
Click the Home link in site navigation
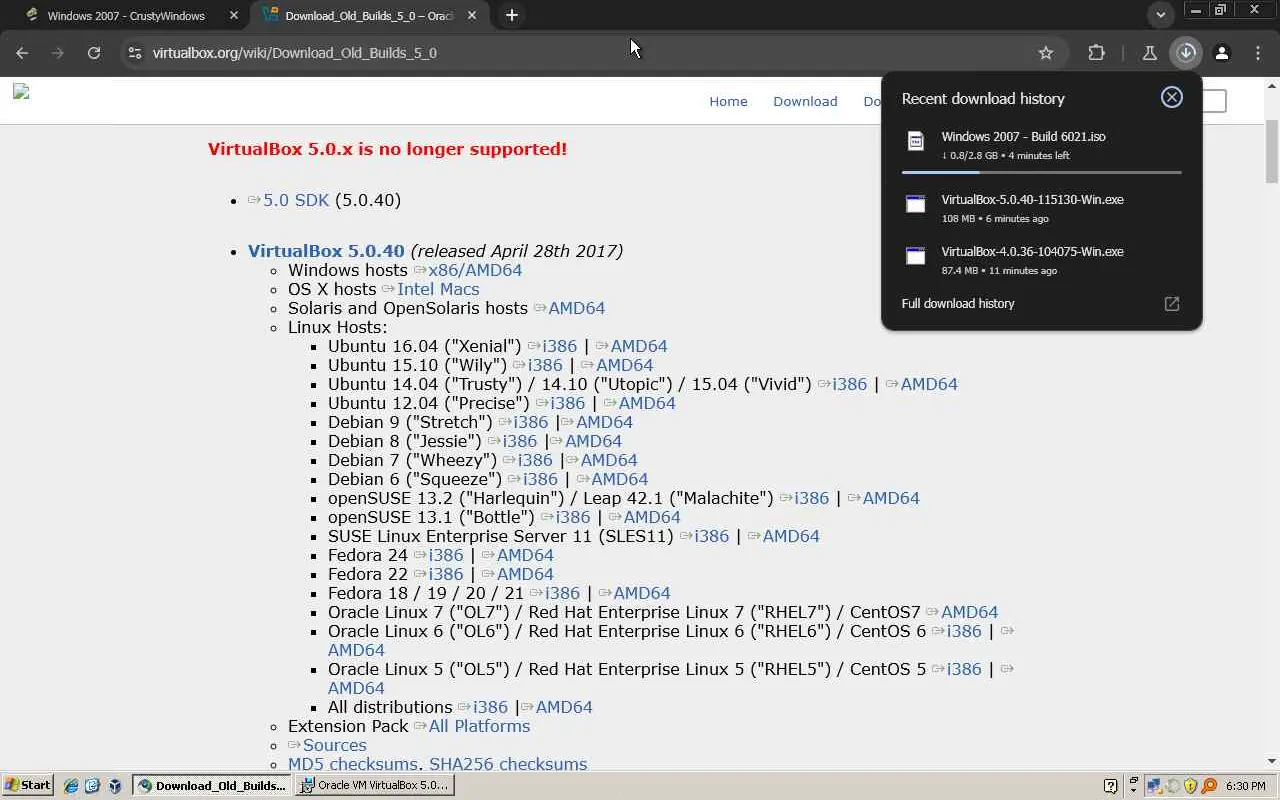coord(728,101)
